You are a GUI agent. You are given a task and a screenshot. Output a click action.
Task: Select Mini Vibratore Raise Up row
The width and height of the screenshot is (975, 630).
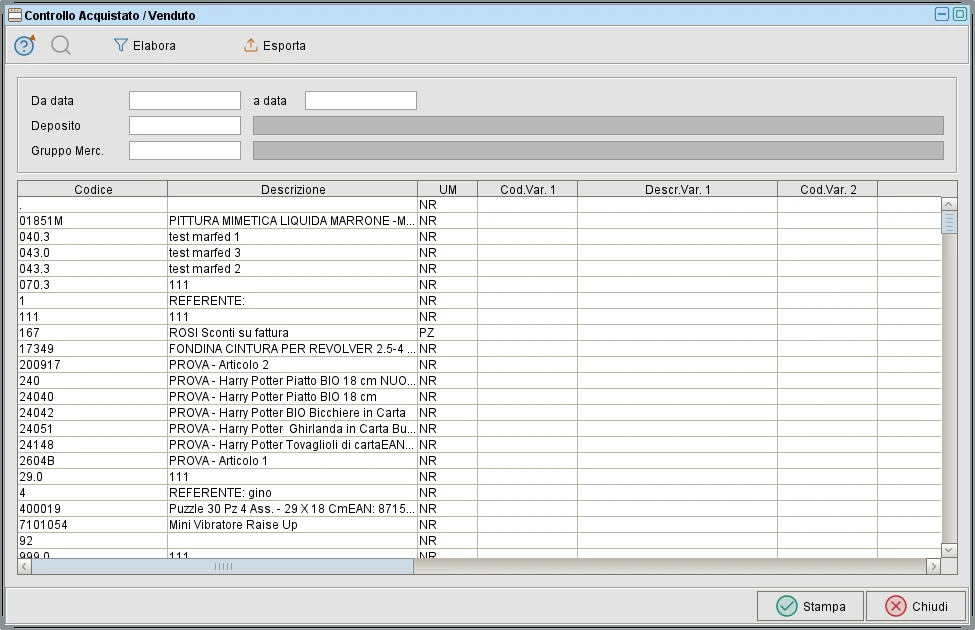coord(479,525)
